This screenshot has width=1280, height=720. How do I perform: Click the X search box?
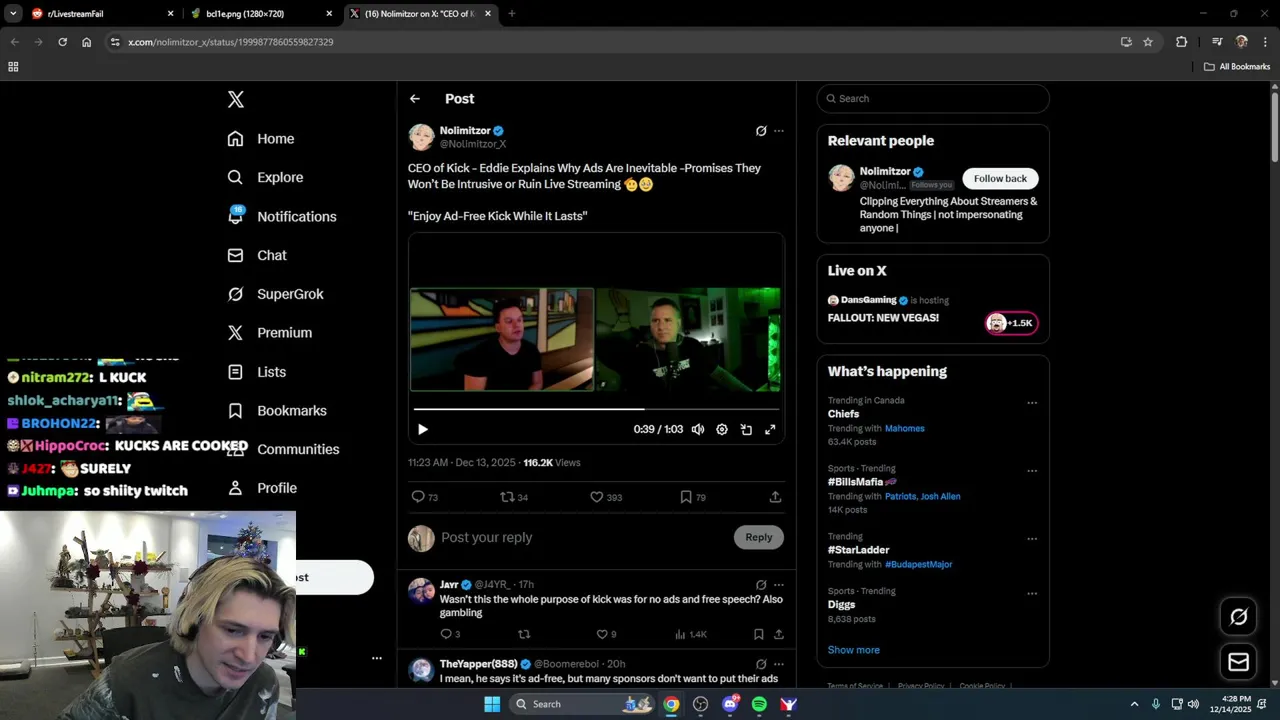tap(933, 99)
